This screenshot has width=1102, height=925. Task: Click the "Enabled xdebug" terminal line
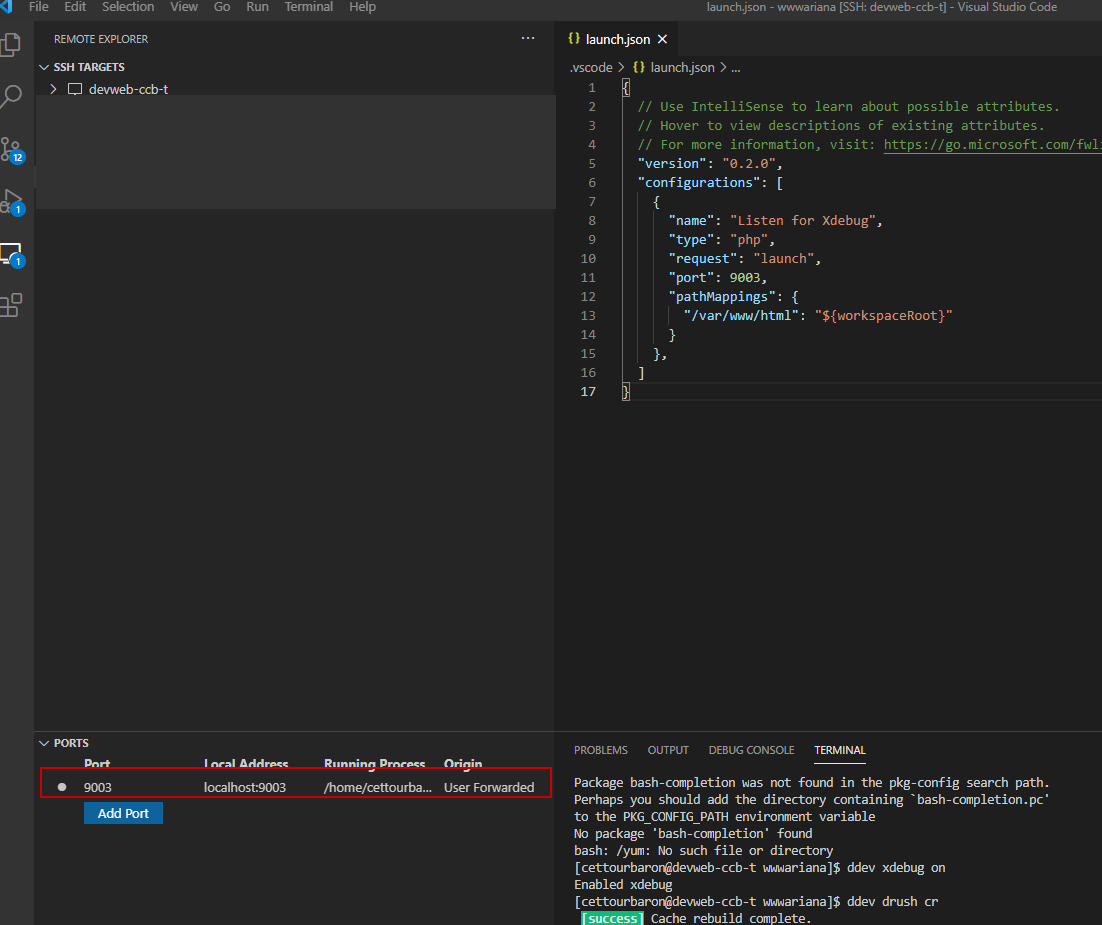tap(623, 884)
